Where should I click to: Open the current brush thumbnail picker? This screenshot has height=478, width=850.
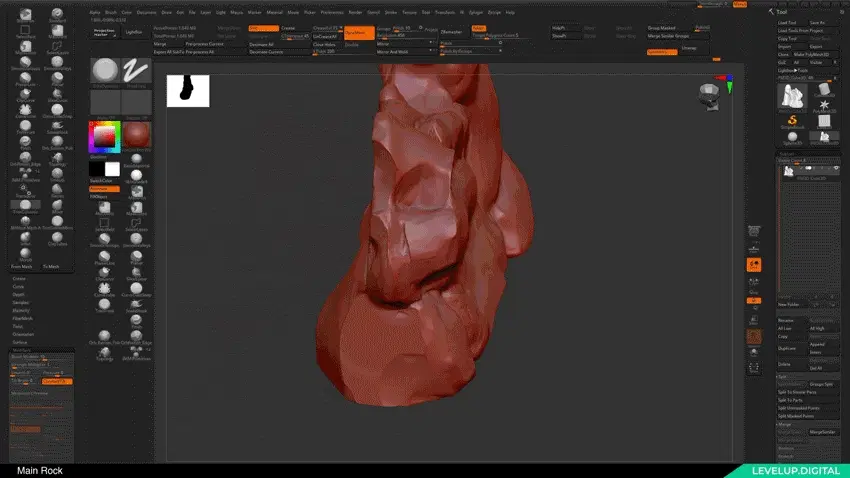[x=105, y=71]
